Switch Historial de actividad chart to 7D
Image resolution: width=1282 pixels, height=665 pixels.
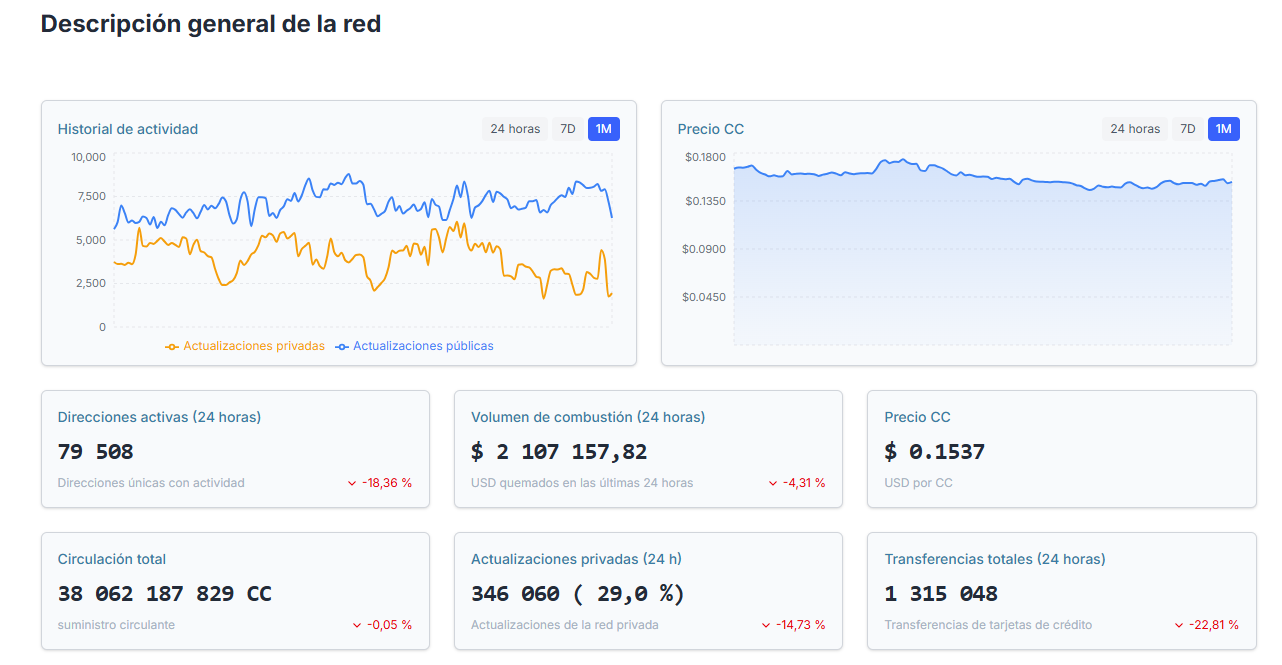click(567, 129)
